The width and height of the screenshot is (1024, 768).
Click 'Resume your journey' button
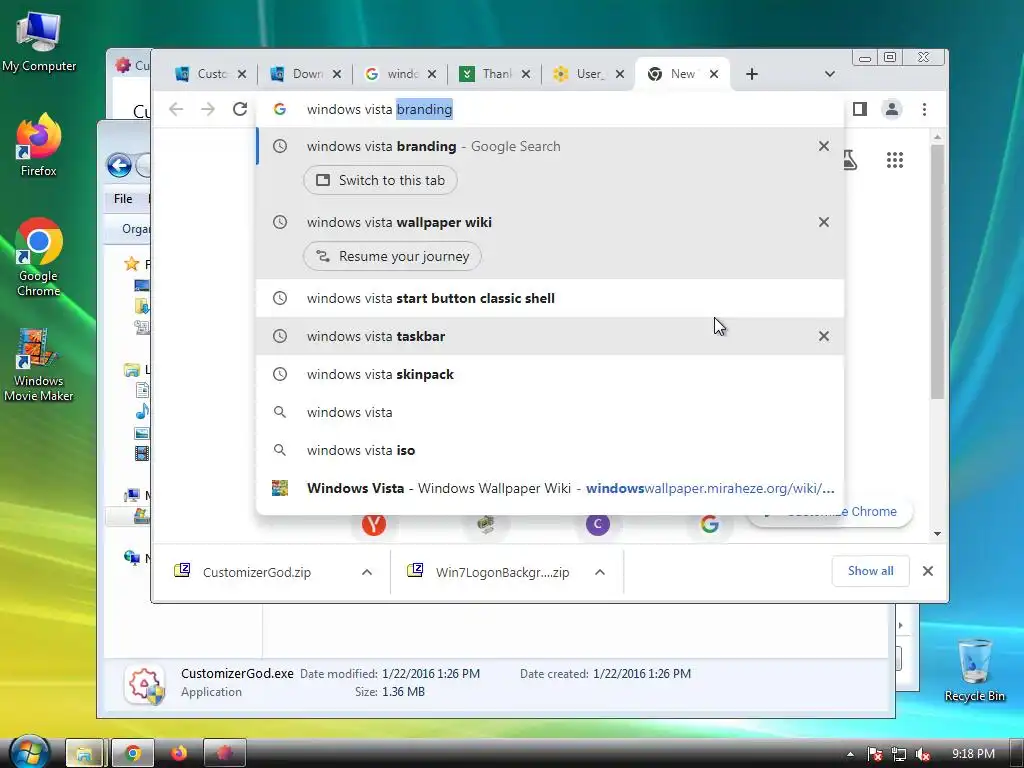click(392, 256)
